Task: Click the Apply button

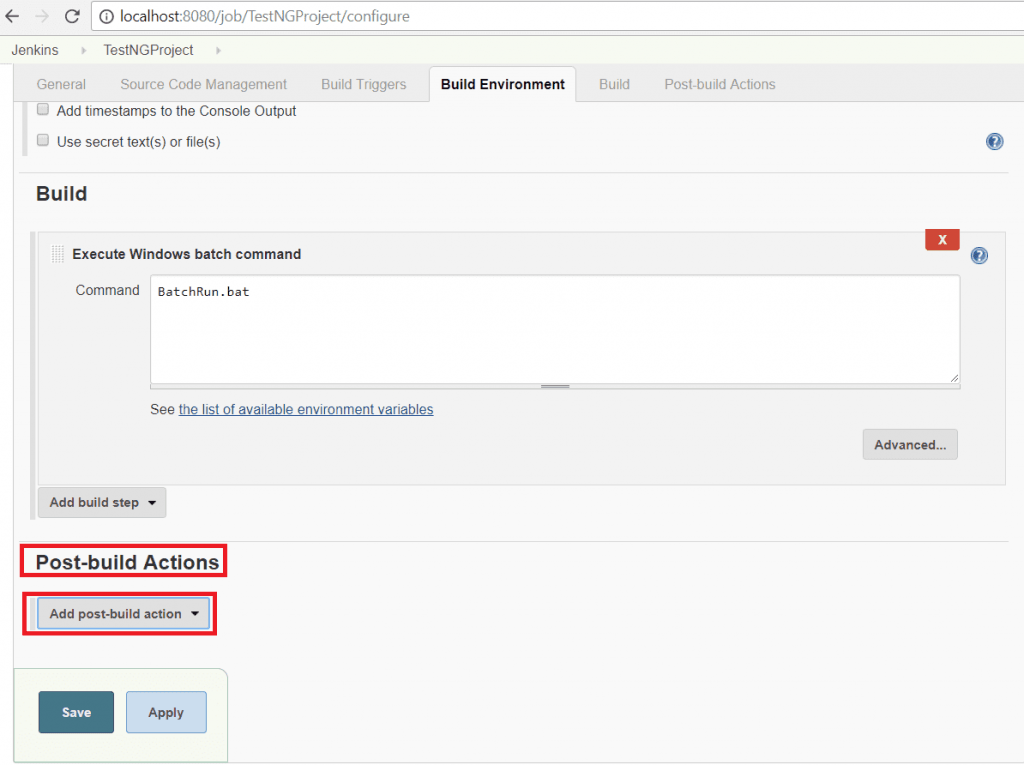Action: pyautogui.click(x=166, y=712)
